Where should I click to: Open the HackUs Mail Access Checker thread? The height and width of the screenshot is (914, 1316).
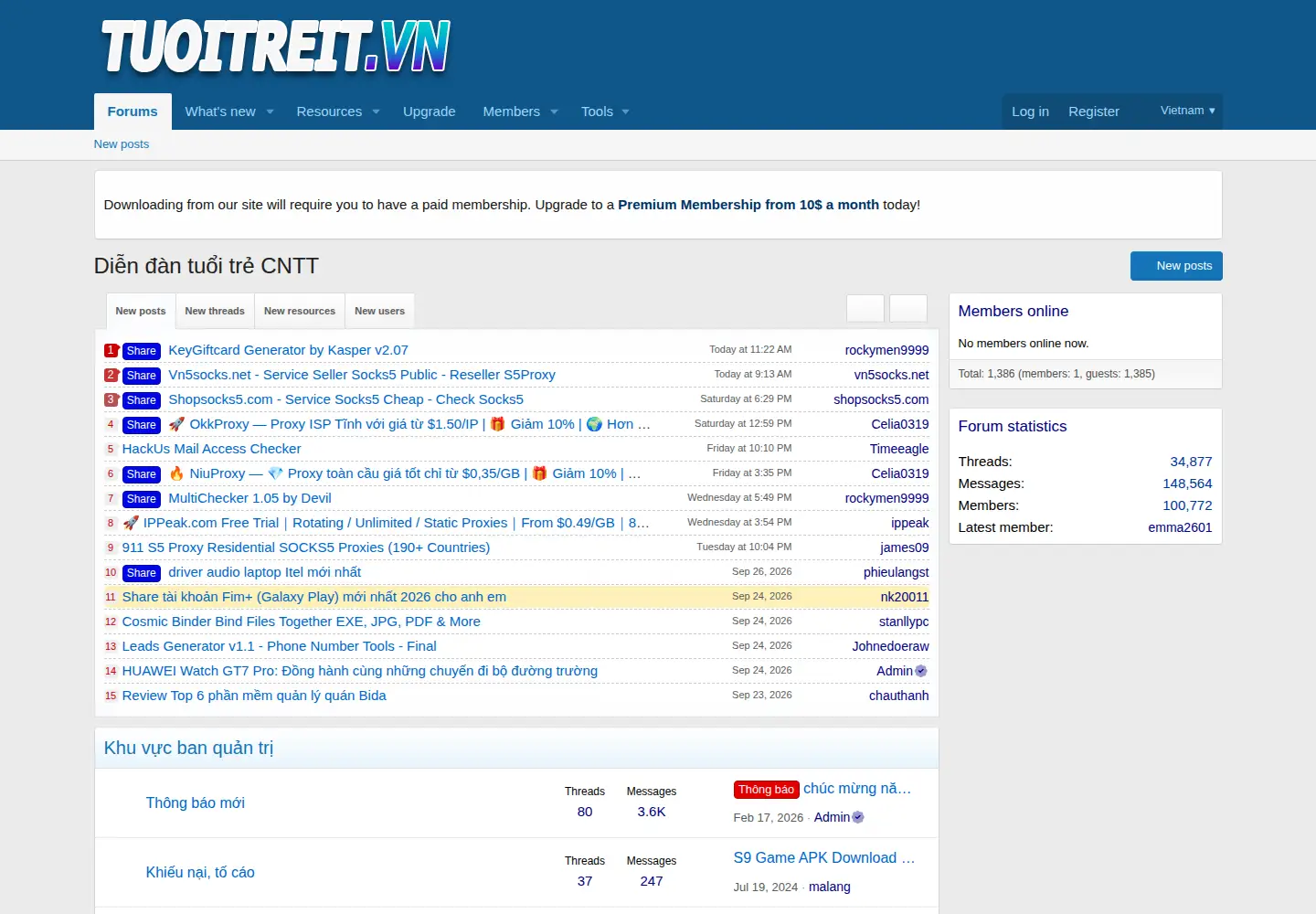coord(211,449)
